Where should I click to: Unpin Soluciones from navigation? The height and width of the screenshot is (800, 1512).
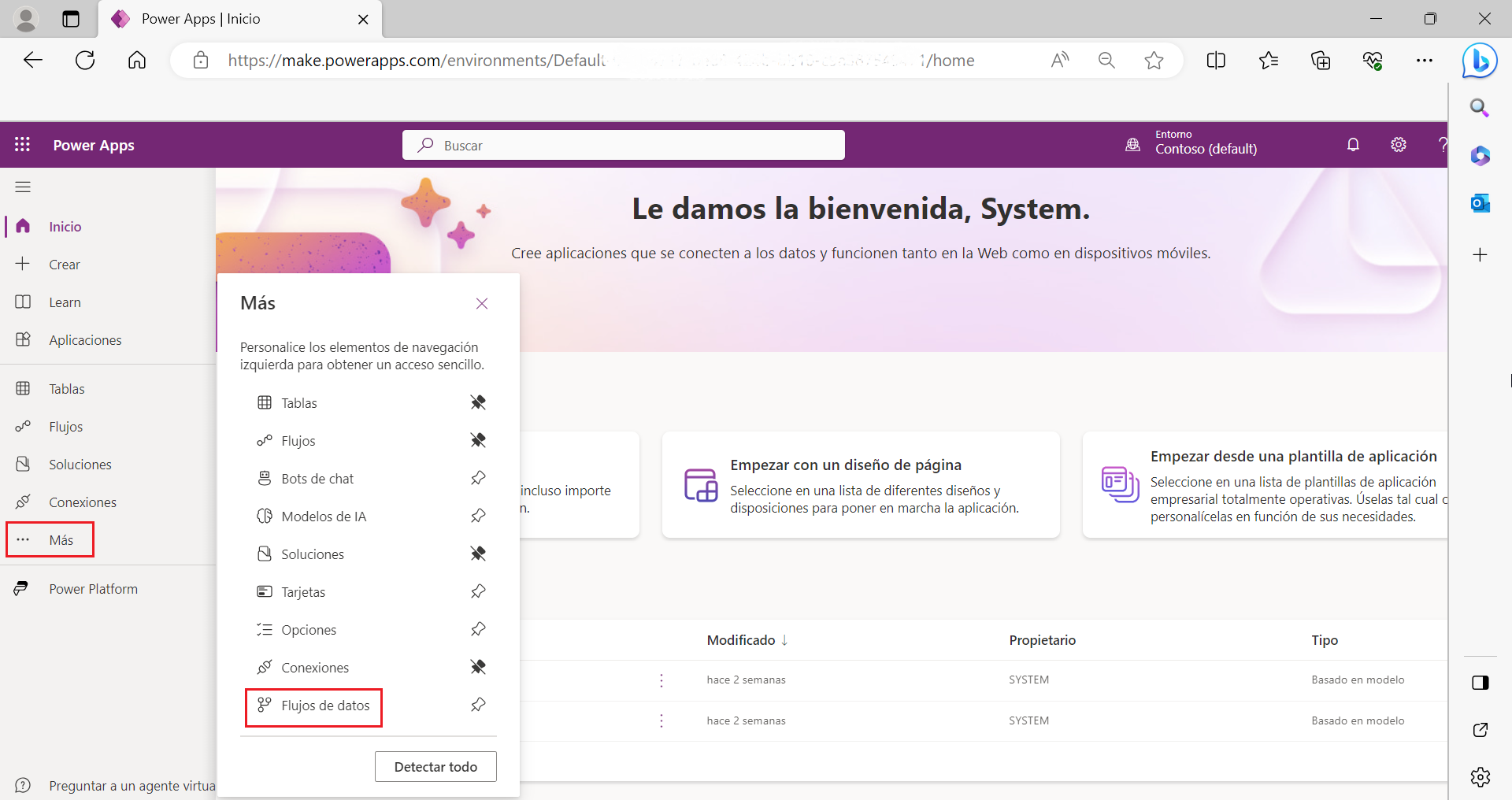click(478, 554)
